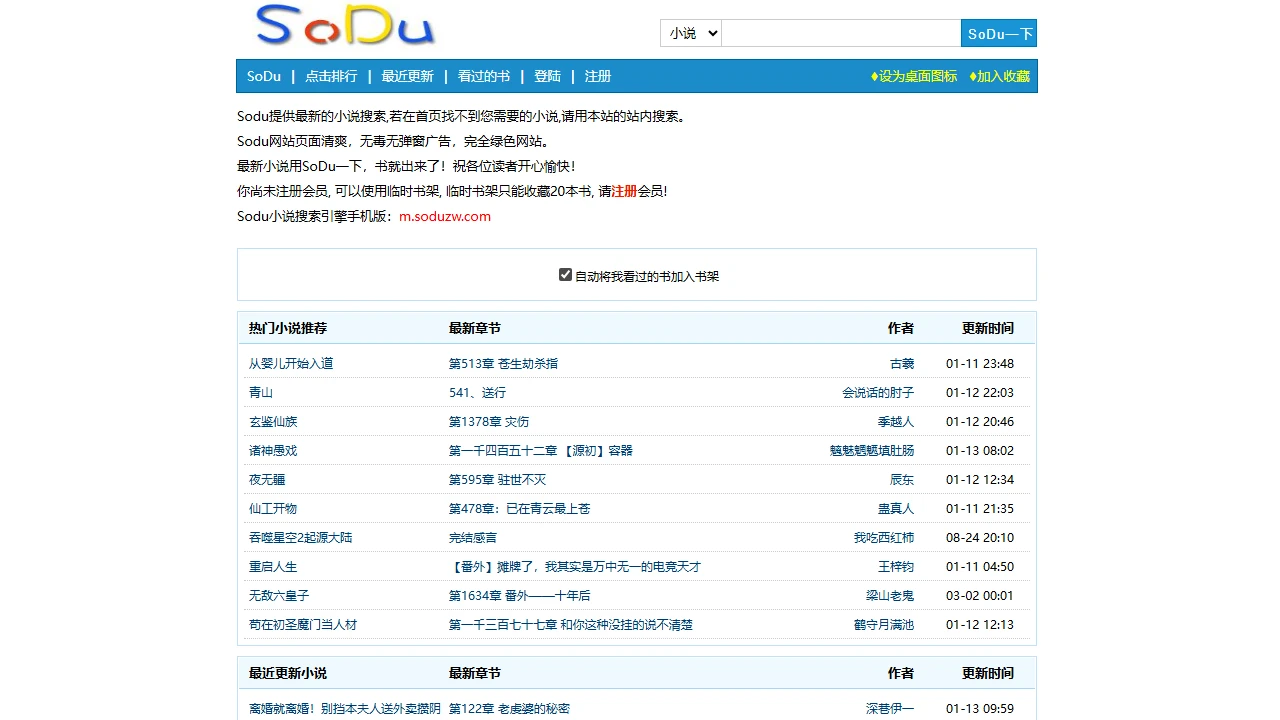The image size is (1280, 720).
Task: Open chapter 第122章 老虔婆的秘密
Action: click(x=510, y=708)
